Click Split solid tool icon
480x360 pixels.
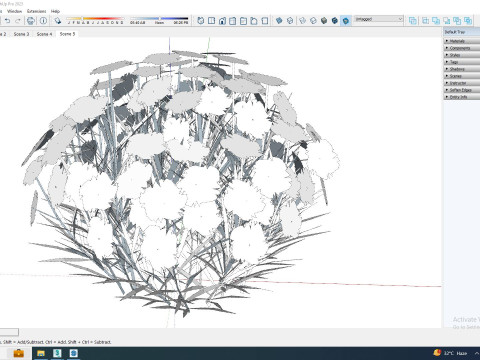click(x=468, y=21)
